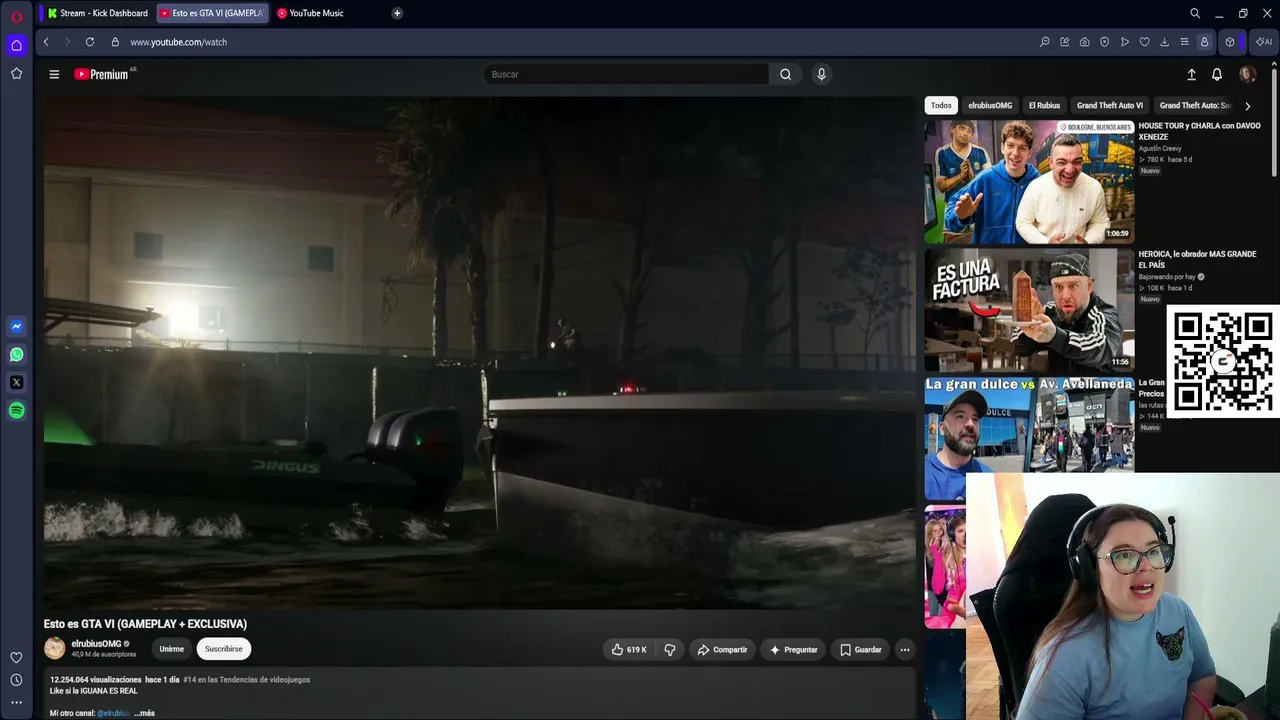
Task: Add page to bookmarks with heart icon
Action: click(x=1145, y=42)
